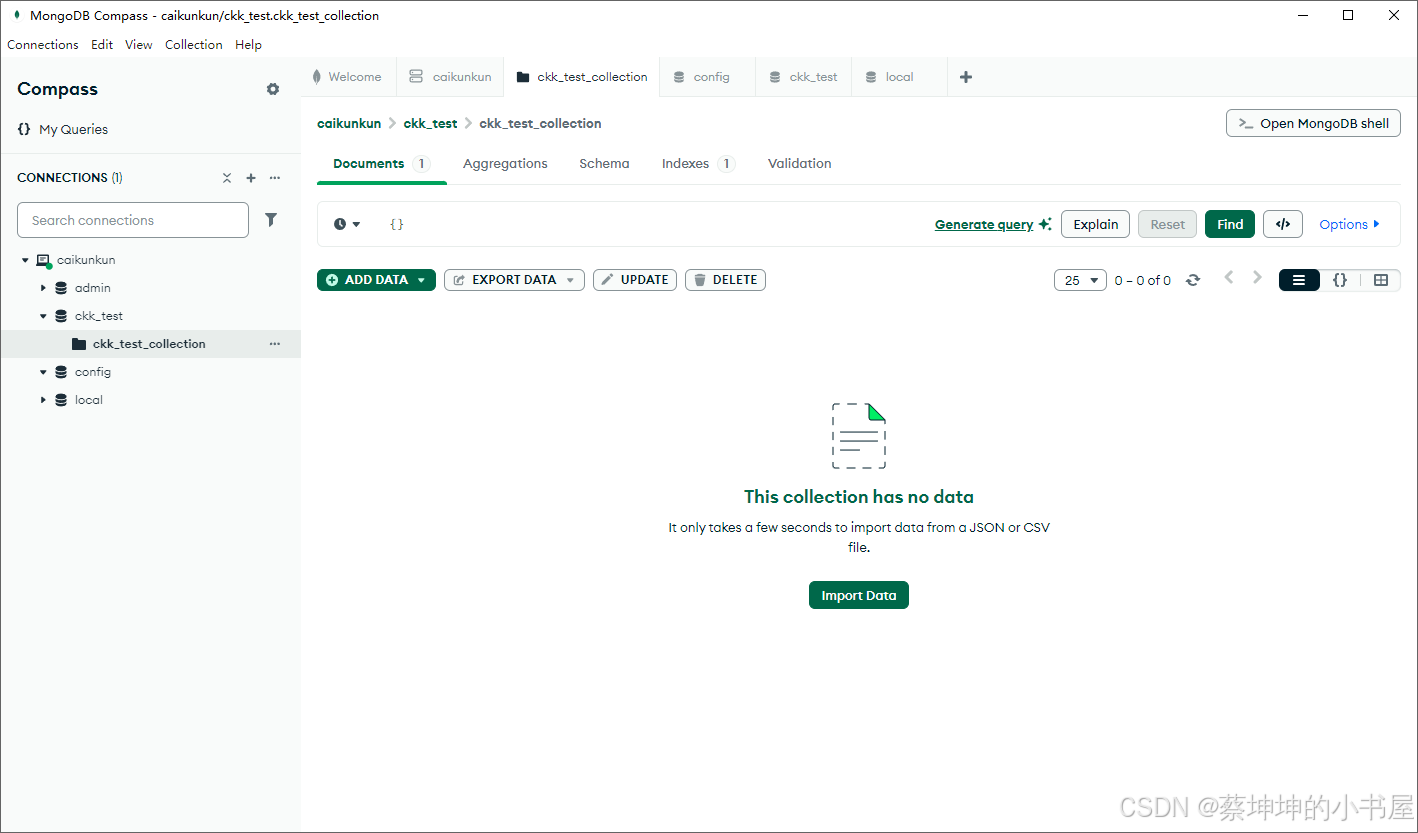Select the table view icon
This screenshot has height=833, width=1418.
point(1381,280)
